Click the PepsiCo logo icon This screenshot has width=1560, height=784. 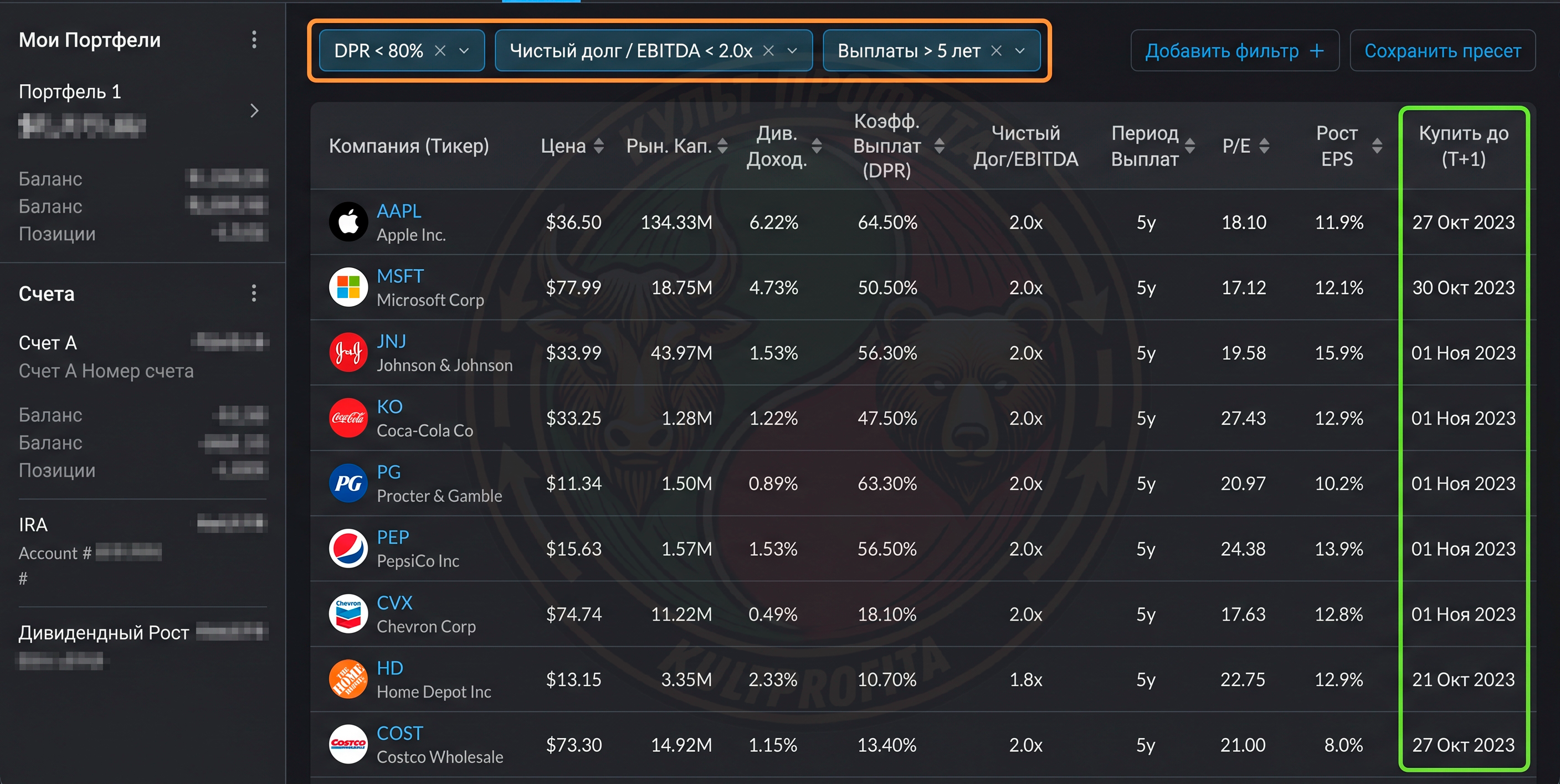pyautogui.click(x=348, y=549)
